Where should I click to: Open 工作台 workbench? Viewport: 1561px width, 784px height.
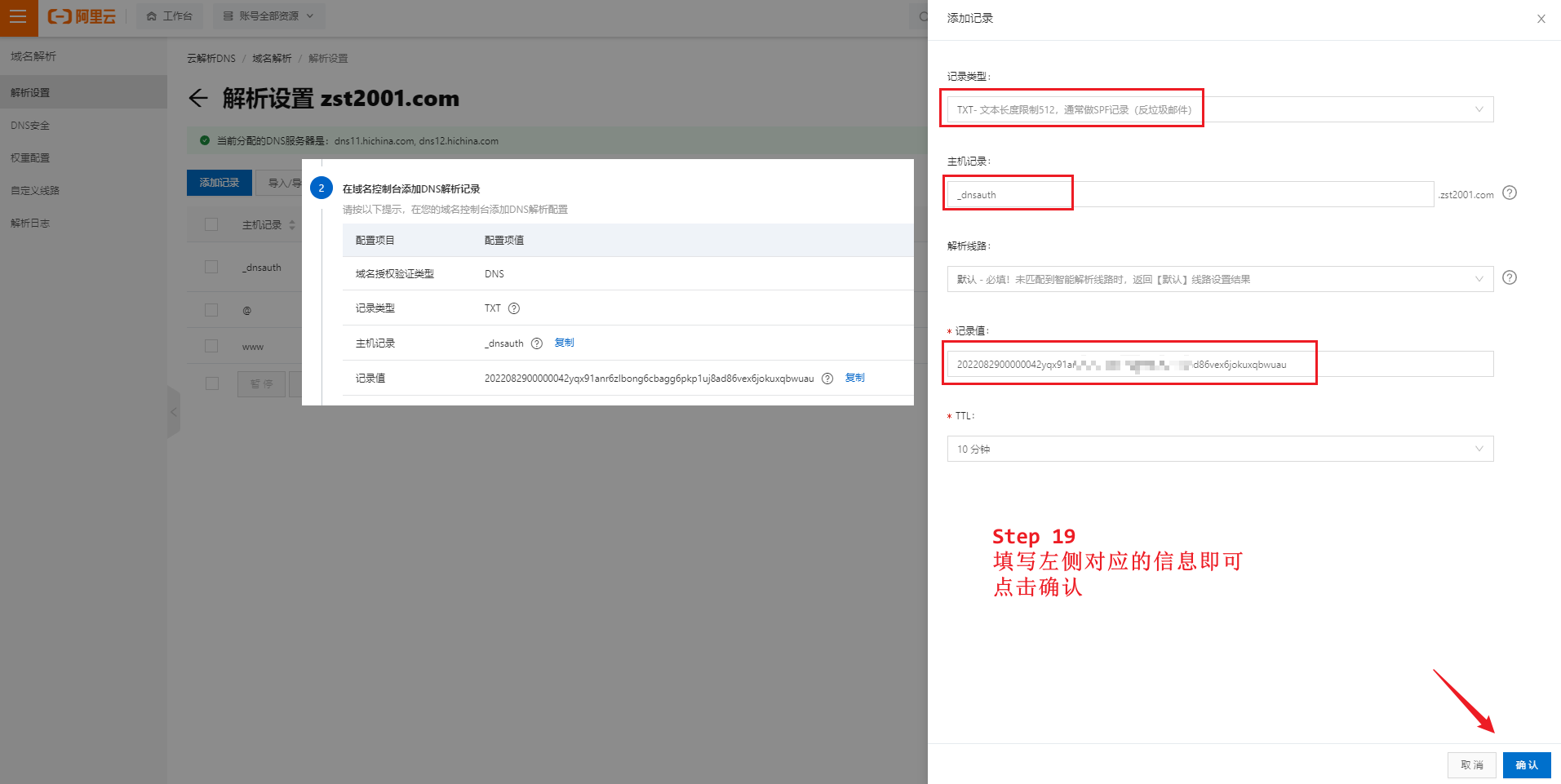(x=170, y=16)
